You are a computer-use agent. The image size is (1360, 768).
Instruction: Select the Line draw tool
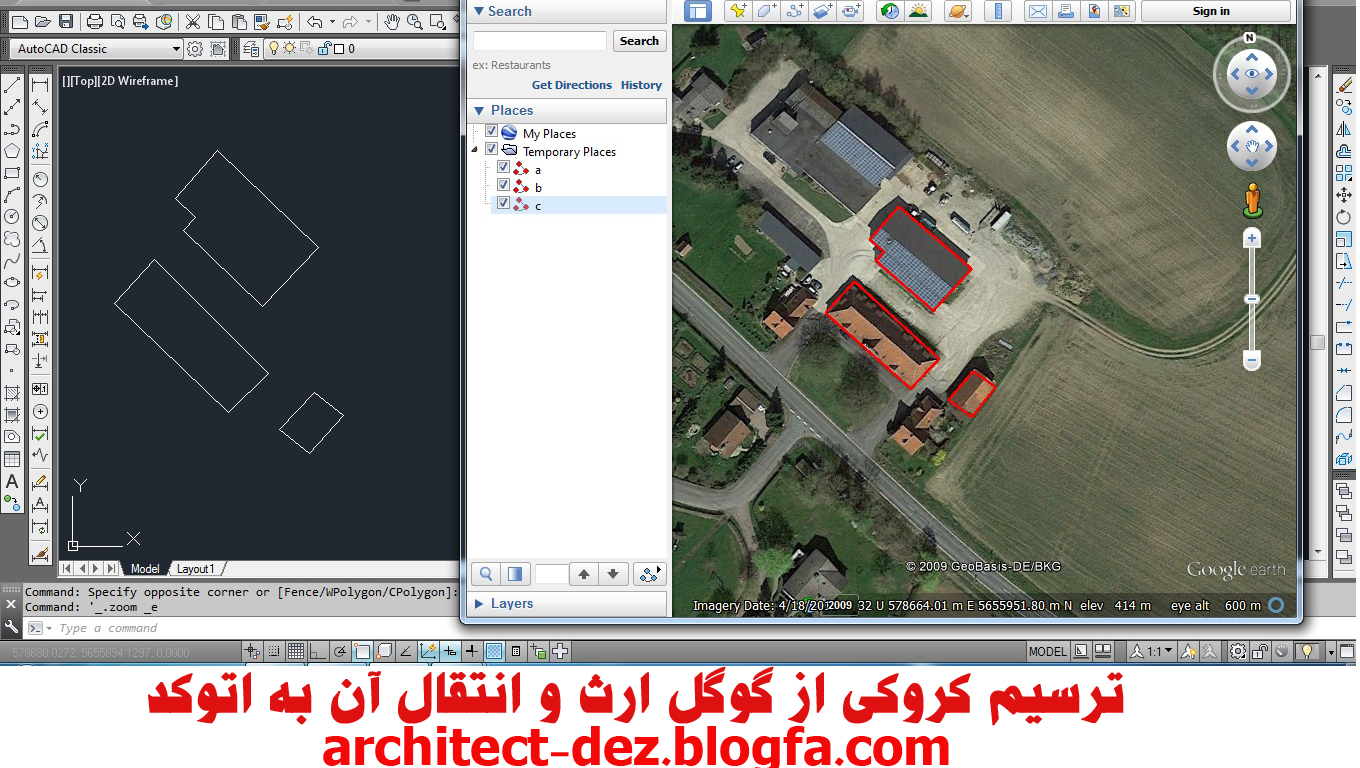[12, 86]
